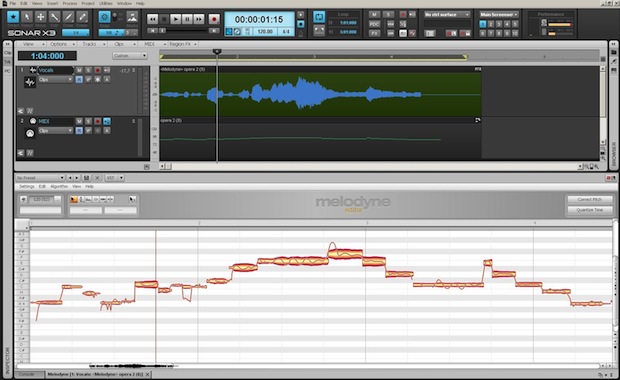The height and width of the screenshot is (380, 620).
Task: Select the Smart tool star icon
Action: click(x=13, y=17)
